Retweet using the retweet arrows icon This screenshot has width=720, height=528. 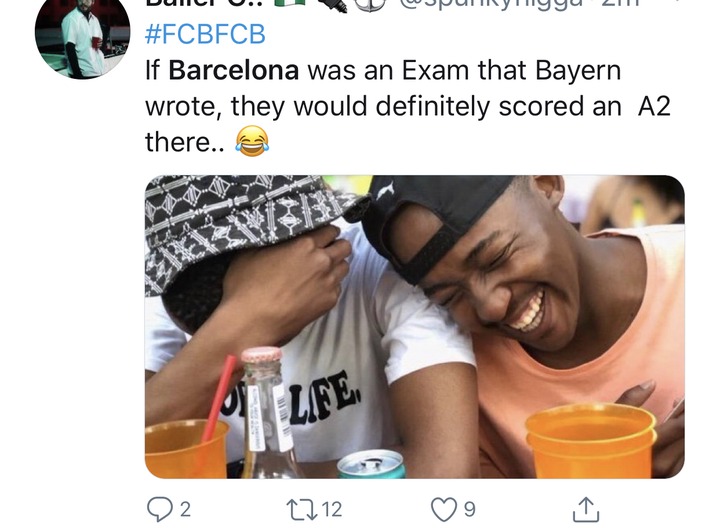click(x=302, y=509)
